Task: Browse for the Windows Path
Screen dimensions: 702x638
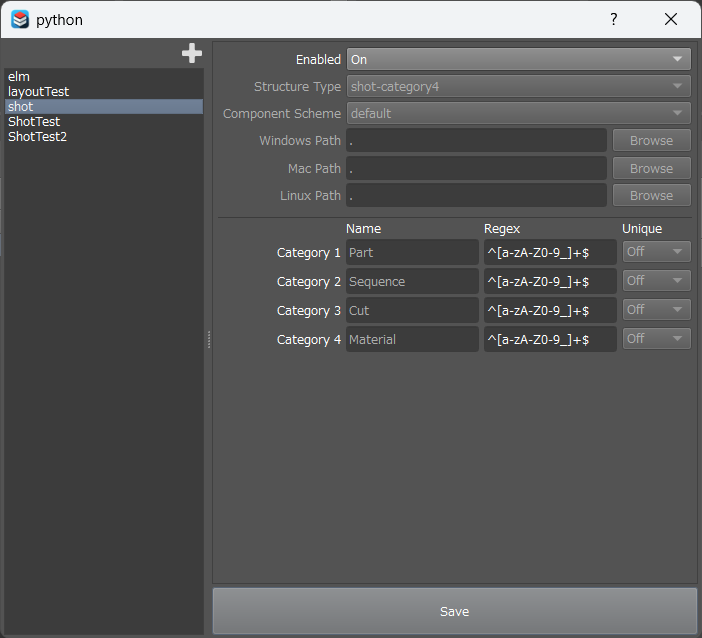Action: tap(651, 141)
